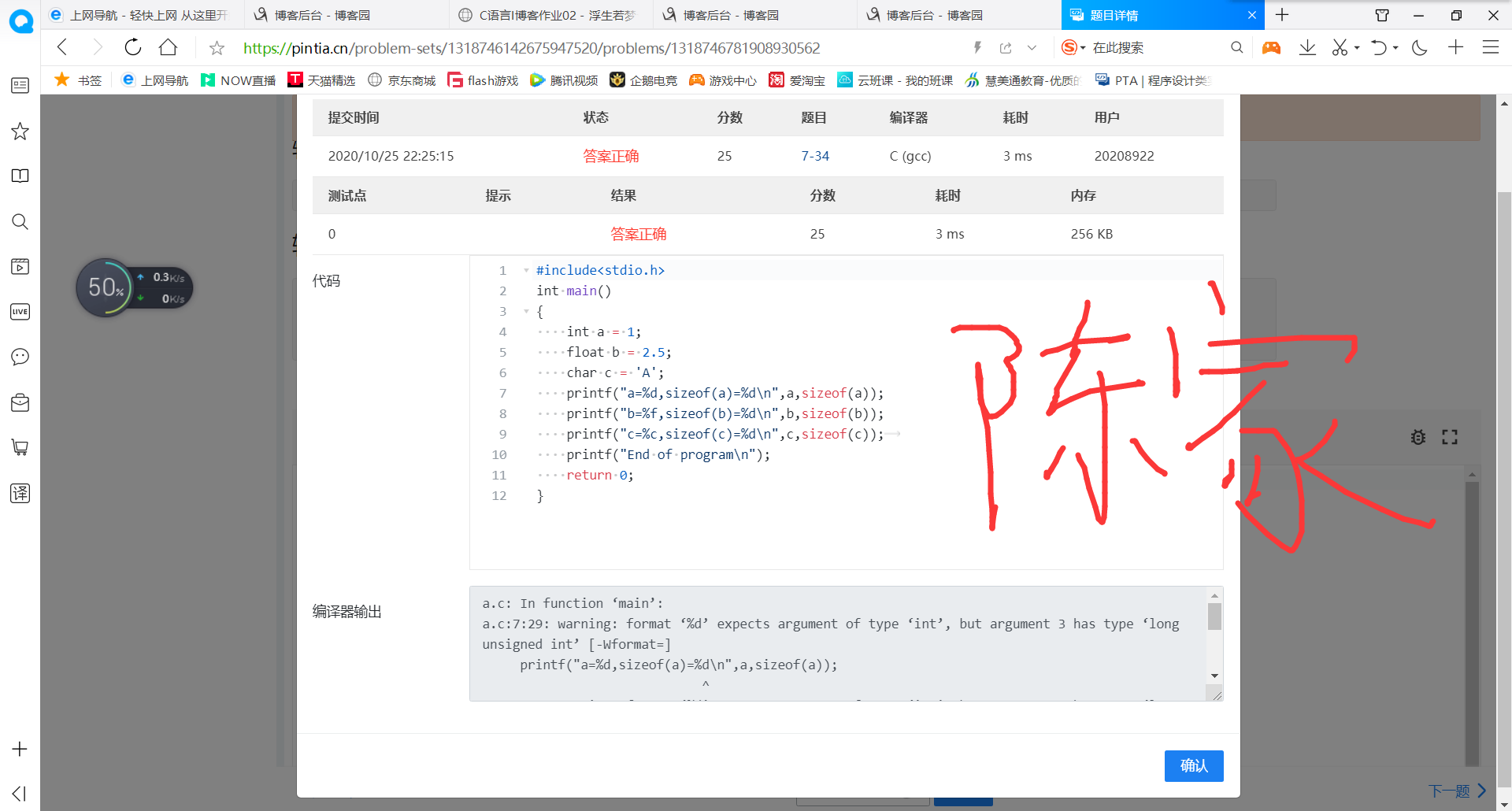Collapse code fold at line 3
Screen dimensions: 1512x811
point(526,311)
